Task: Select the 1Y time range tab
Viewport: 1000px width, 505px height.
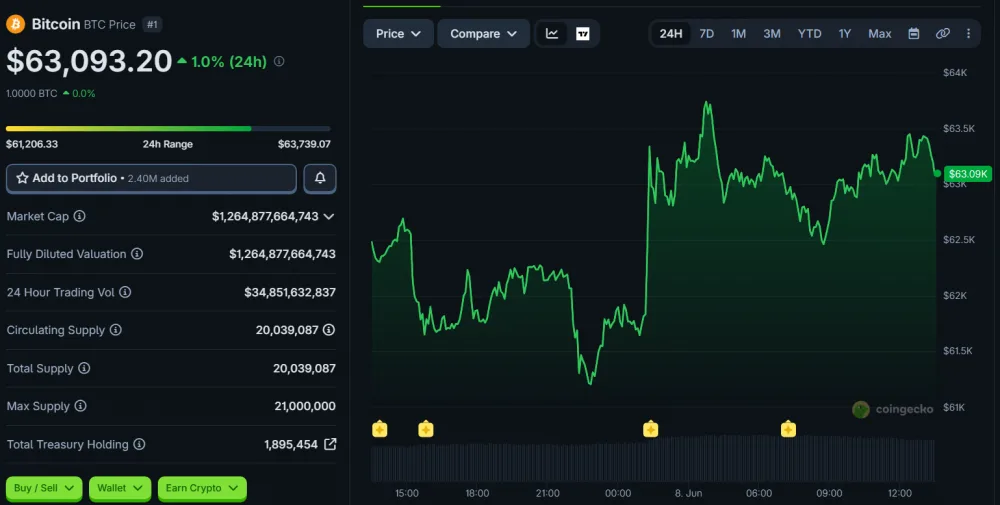Action: [x=844, y=34]
